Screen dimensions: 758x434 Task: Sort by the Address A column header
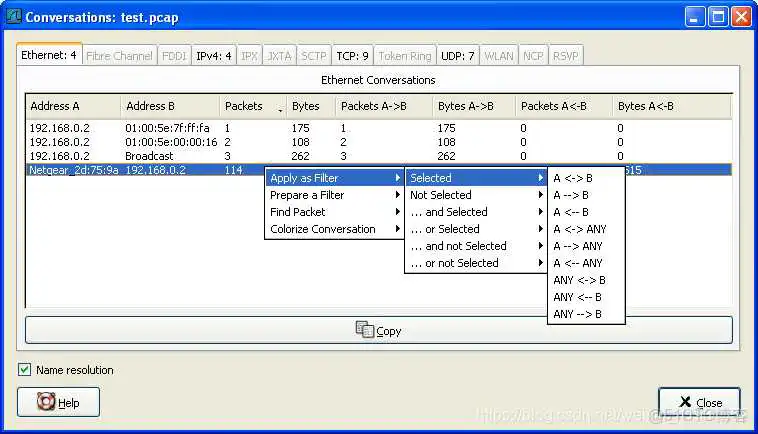[72, 106]
